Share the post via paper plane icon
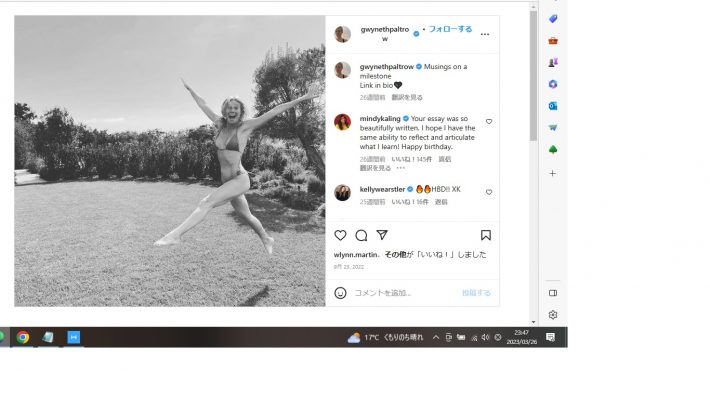 tap(382, 235)
